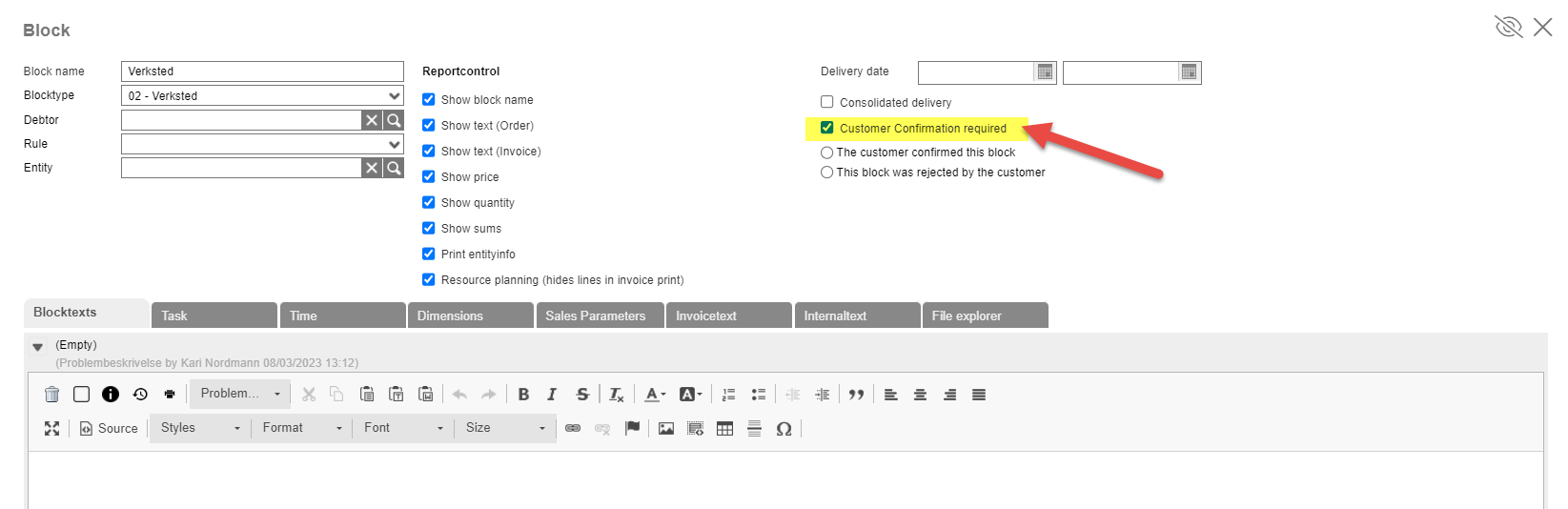Insert bulleted list
The height and width of the screenshot is (509, 1568).
pos(759,395)
